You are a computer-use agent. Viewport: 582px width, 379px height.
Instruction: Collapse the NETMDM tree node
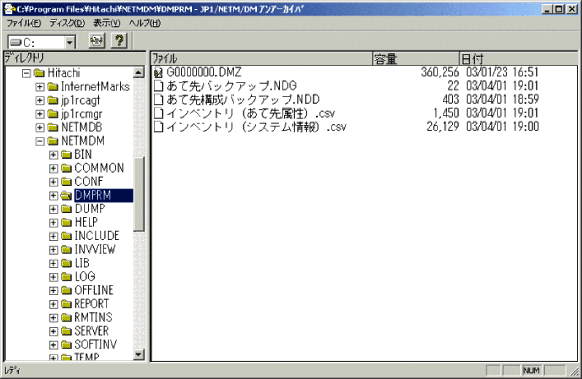(x=40, y=141)
